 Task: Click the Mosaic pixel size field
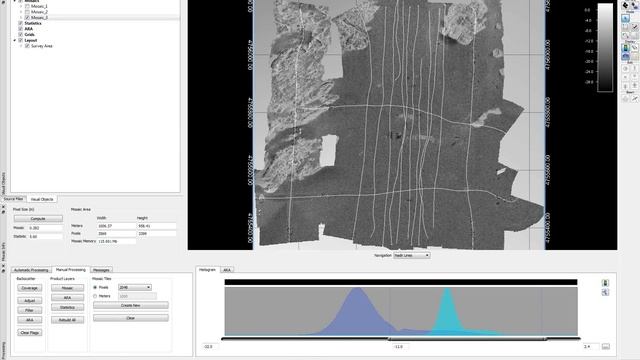[x=45, y=228]
